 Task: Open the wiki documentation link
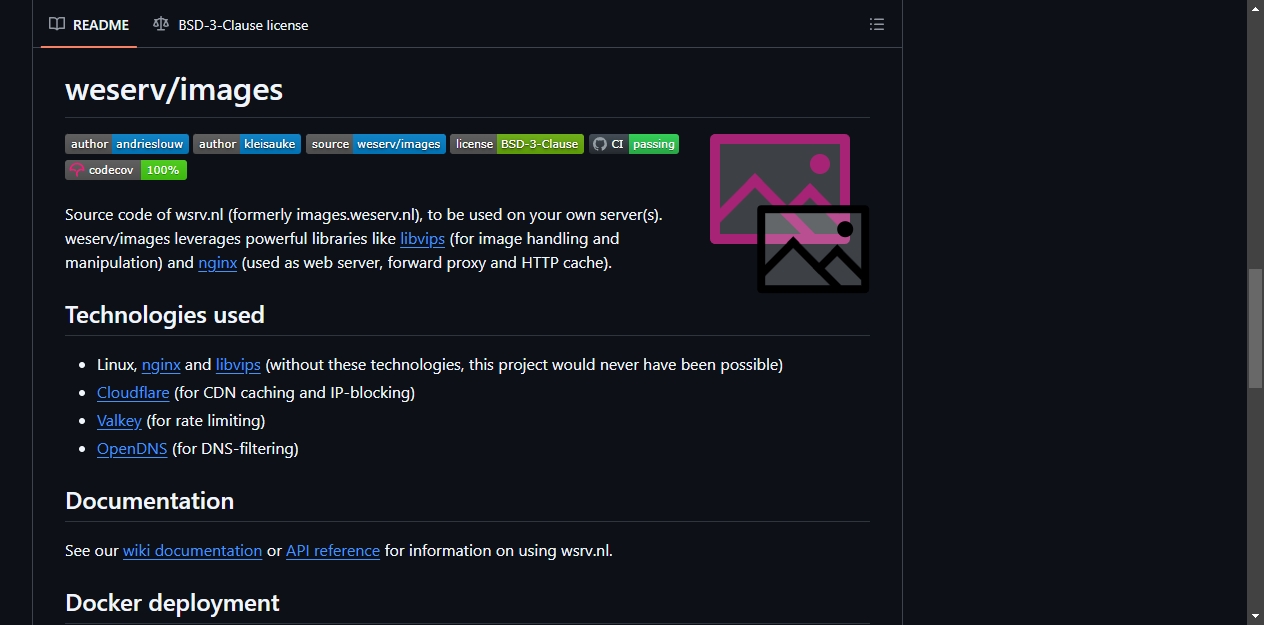click(x=193, y=551)
